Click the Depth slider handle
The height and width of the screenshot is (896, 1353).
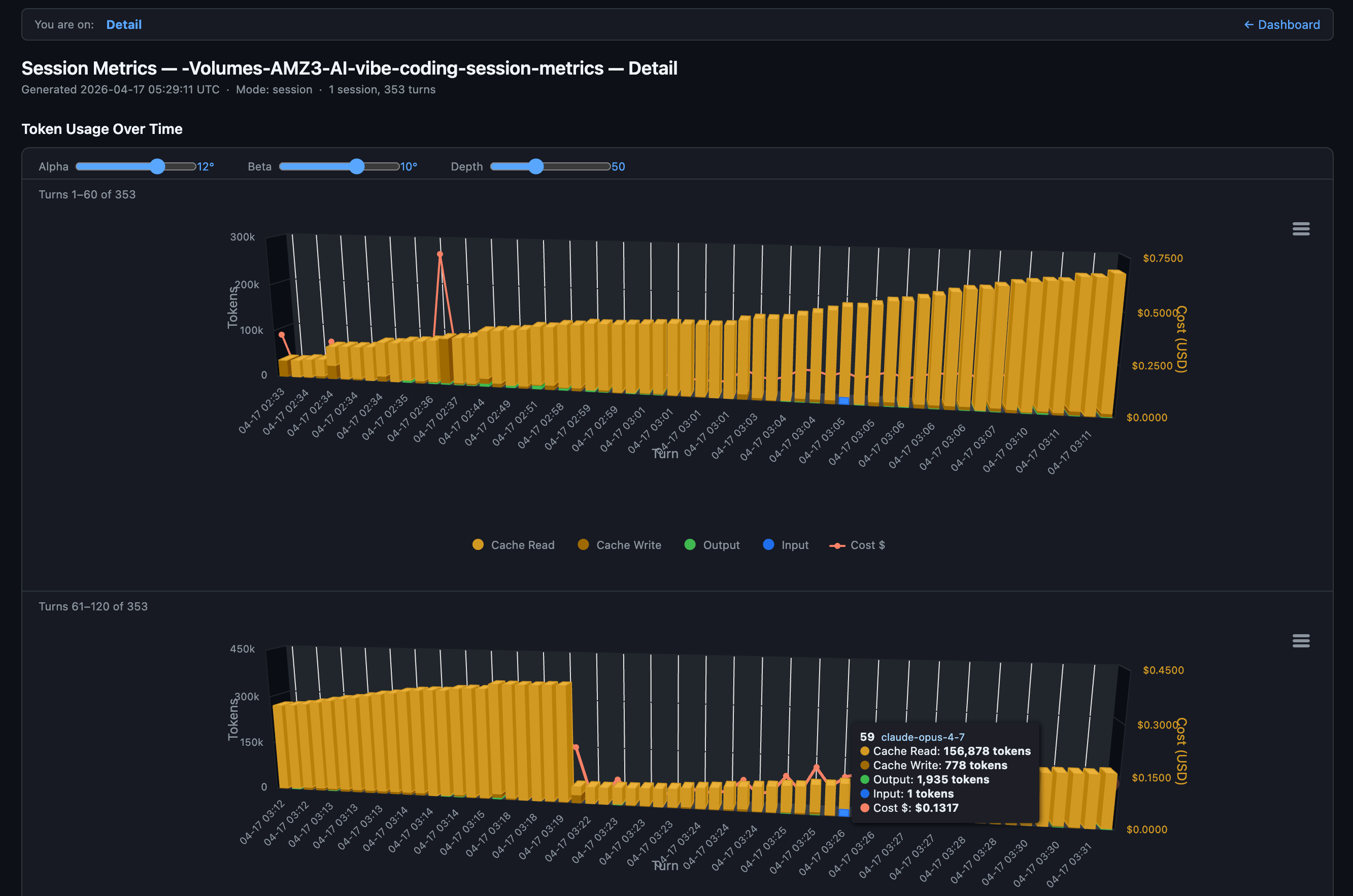coord(535,166)
